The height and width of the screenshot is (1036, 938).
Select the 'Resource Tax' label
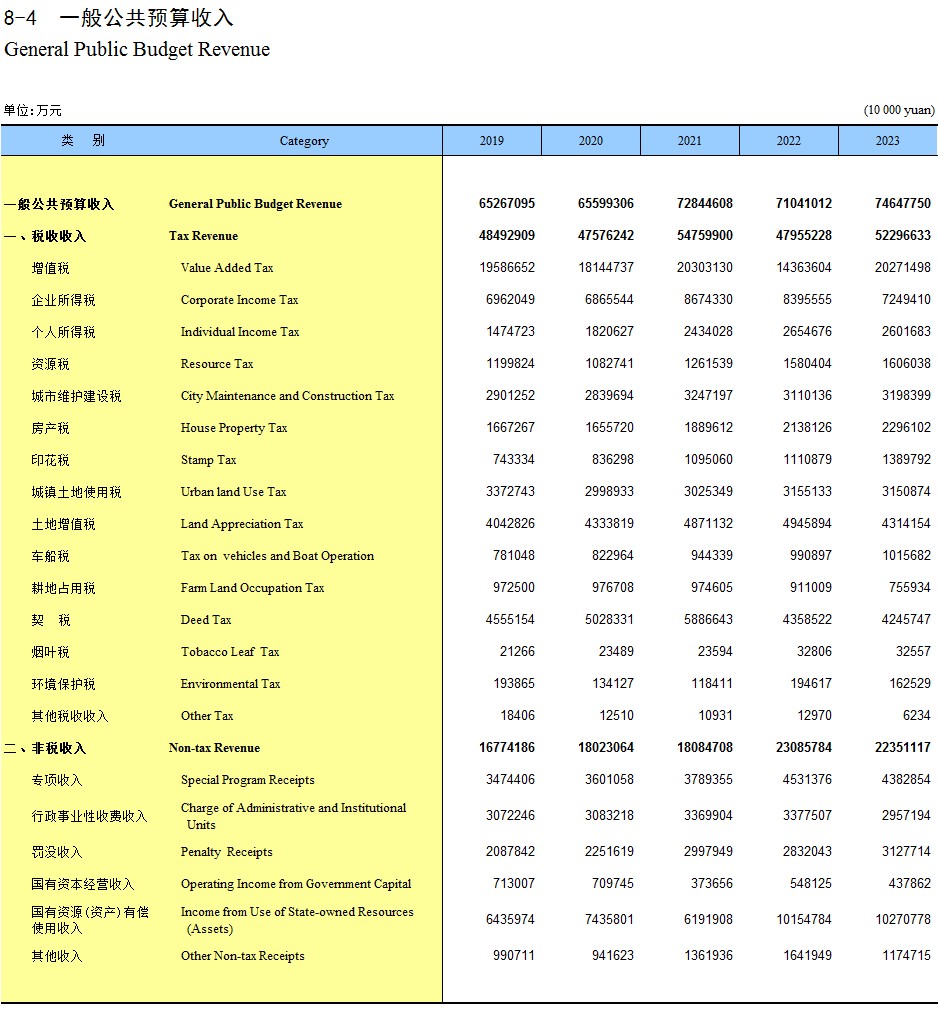tap(217, 364)
